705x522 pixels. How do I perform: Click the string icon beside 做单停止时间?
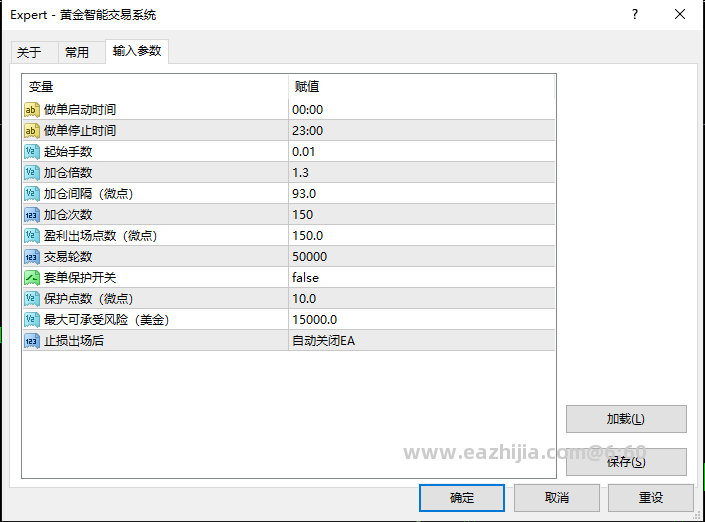pos(31,131)
